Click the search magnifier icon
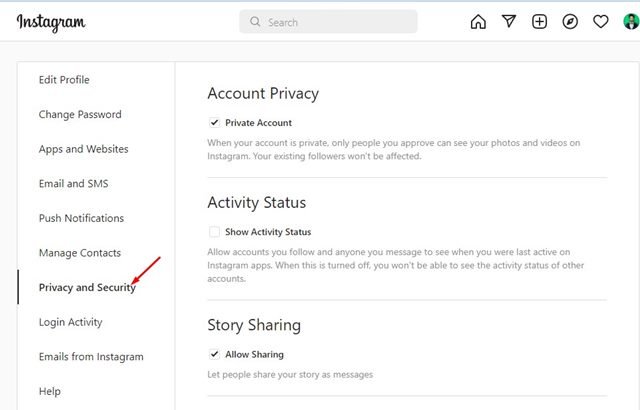 click(x=255, y=22)
